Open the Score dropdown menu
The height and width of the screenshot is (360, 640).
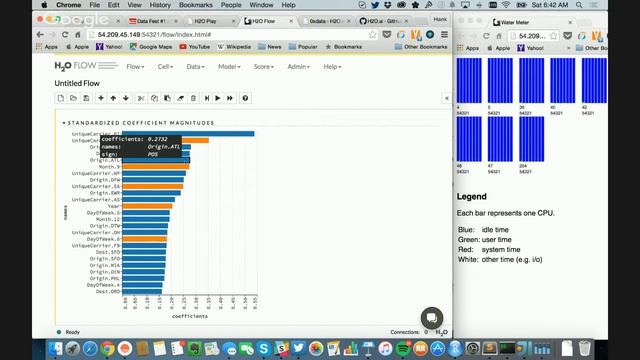(x=264, y=67)
